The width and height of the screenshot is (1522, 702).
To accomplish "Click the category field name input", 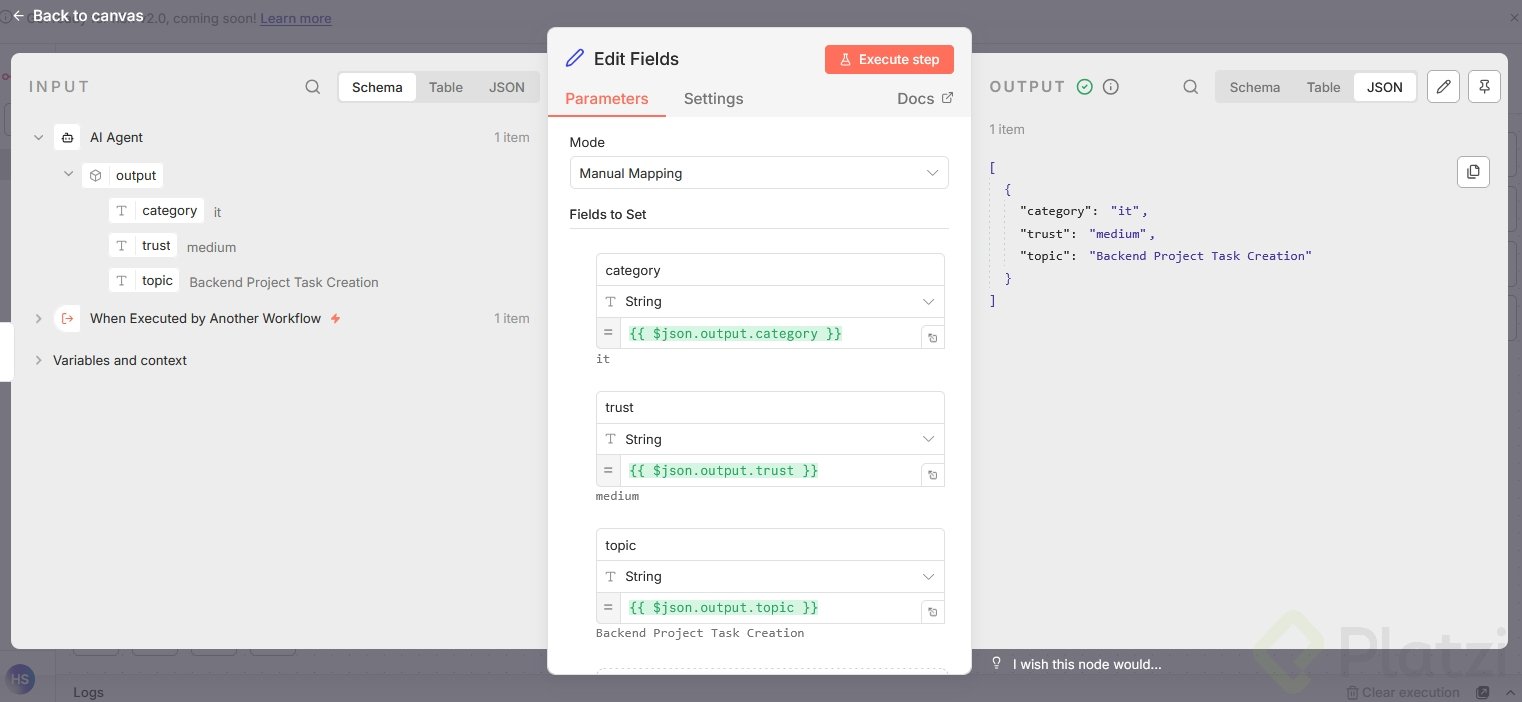I will point(770,270).
